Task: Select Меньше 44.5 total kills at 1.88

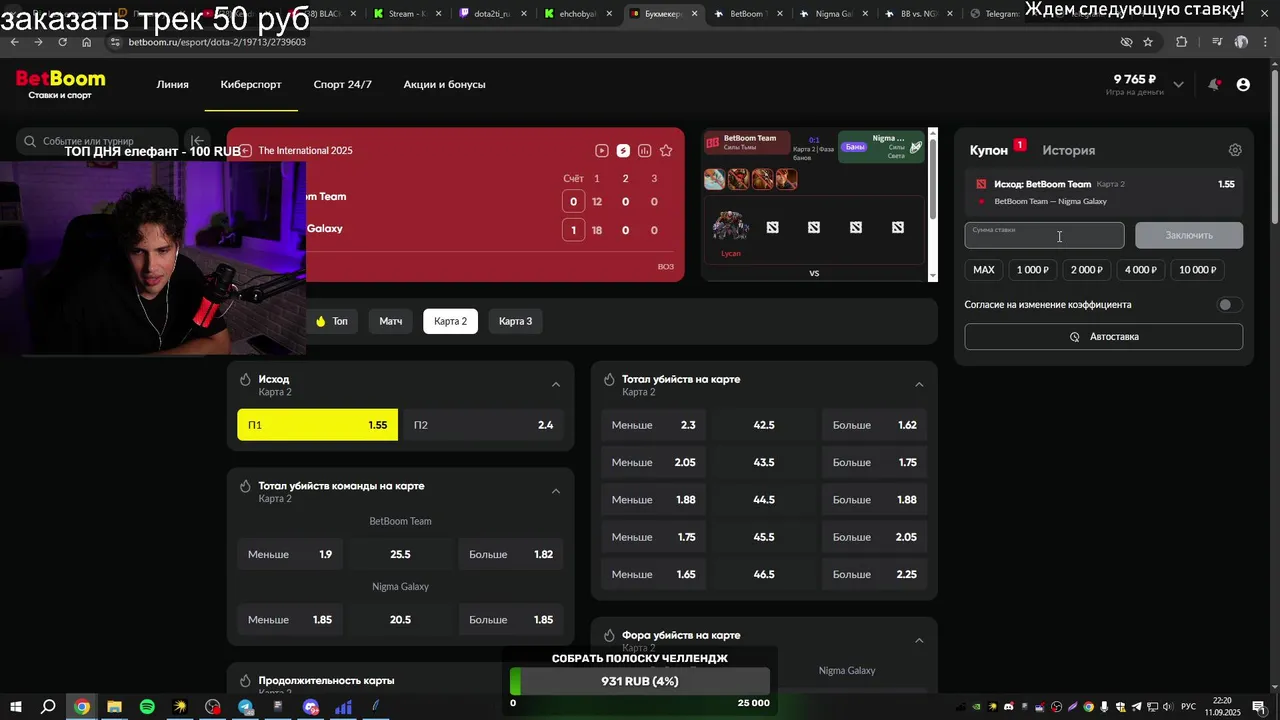Action: [x=654, y=500]
